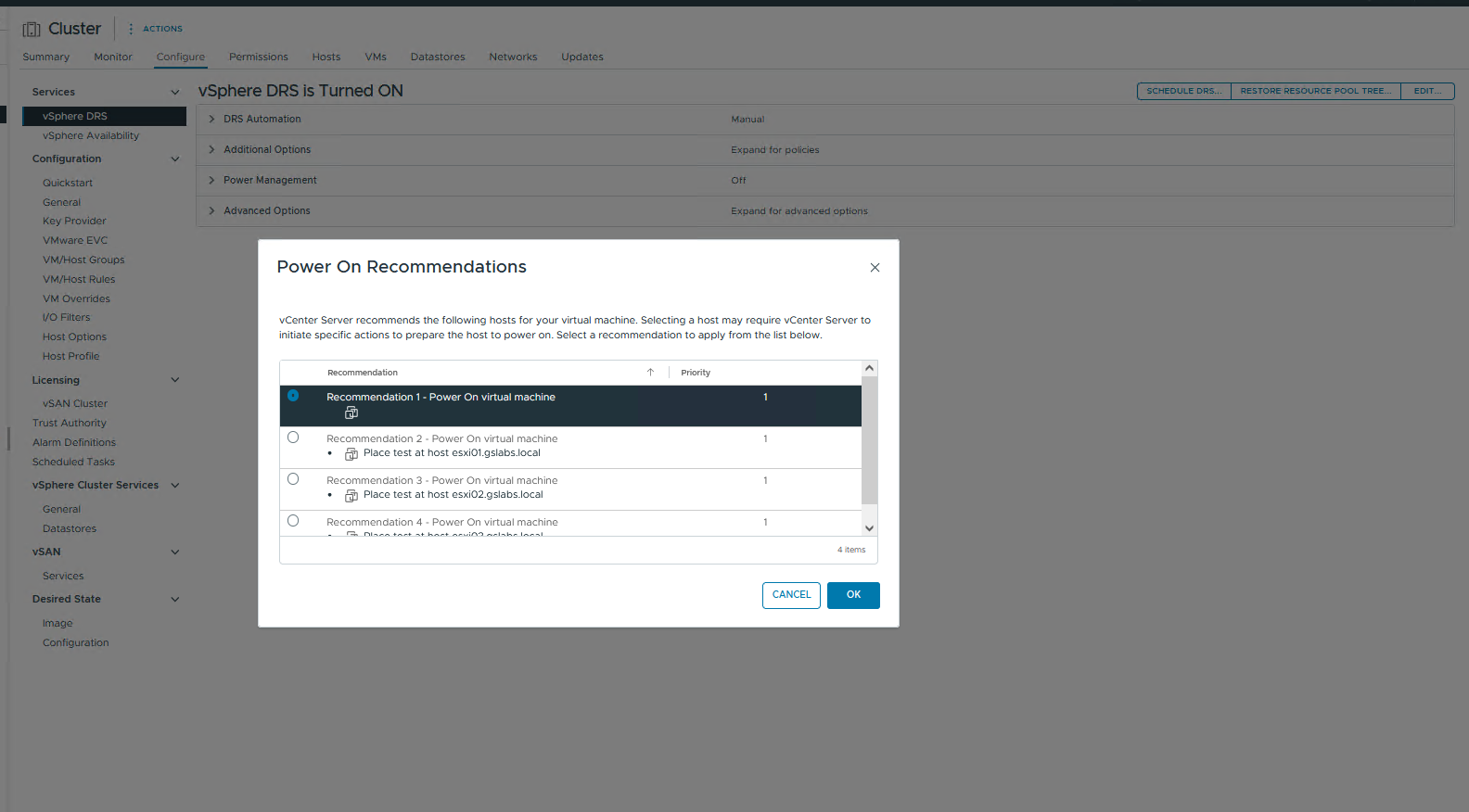Viewport: 1469px width, 812px height.
Task: Open the Updates tab
Action: 582,57
